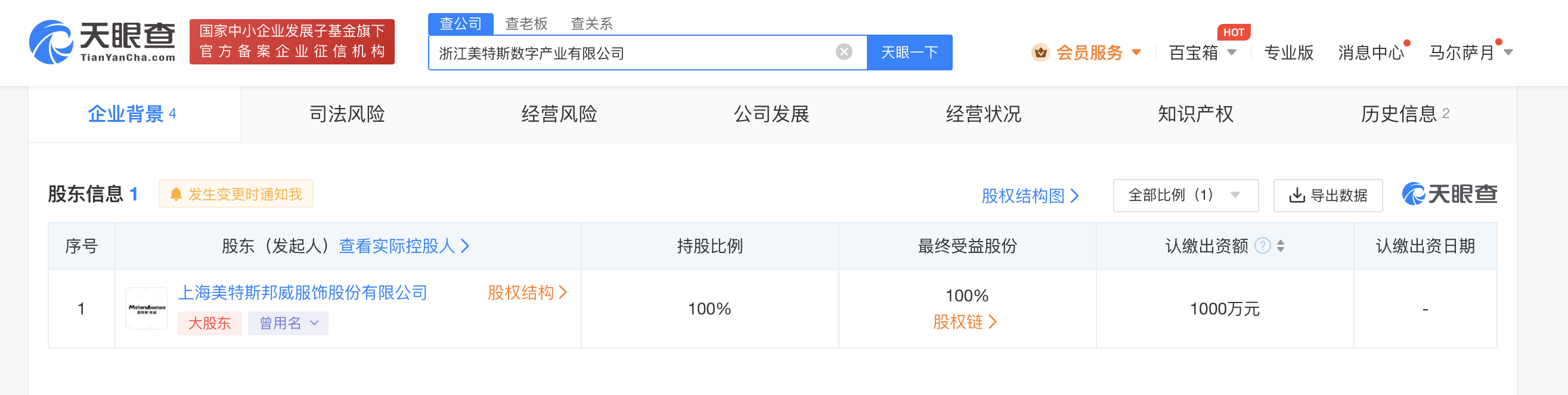This screenshot has height=395, width=1568.
Task: Expand the 曾用名 former names dropdown
Action: point(288,323)
